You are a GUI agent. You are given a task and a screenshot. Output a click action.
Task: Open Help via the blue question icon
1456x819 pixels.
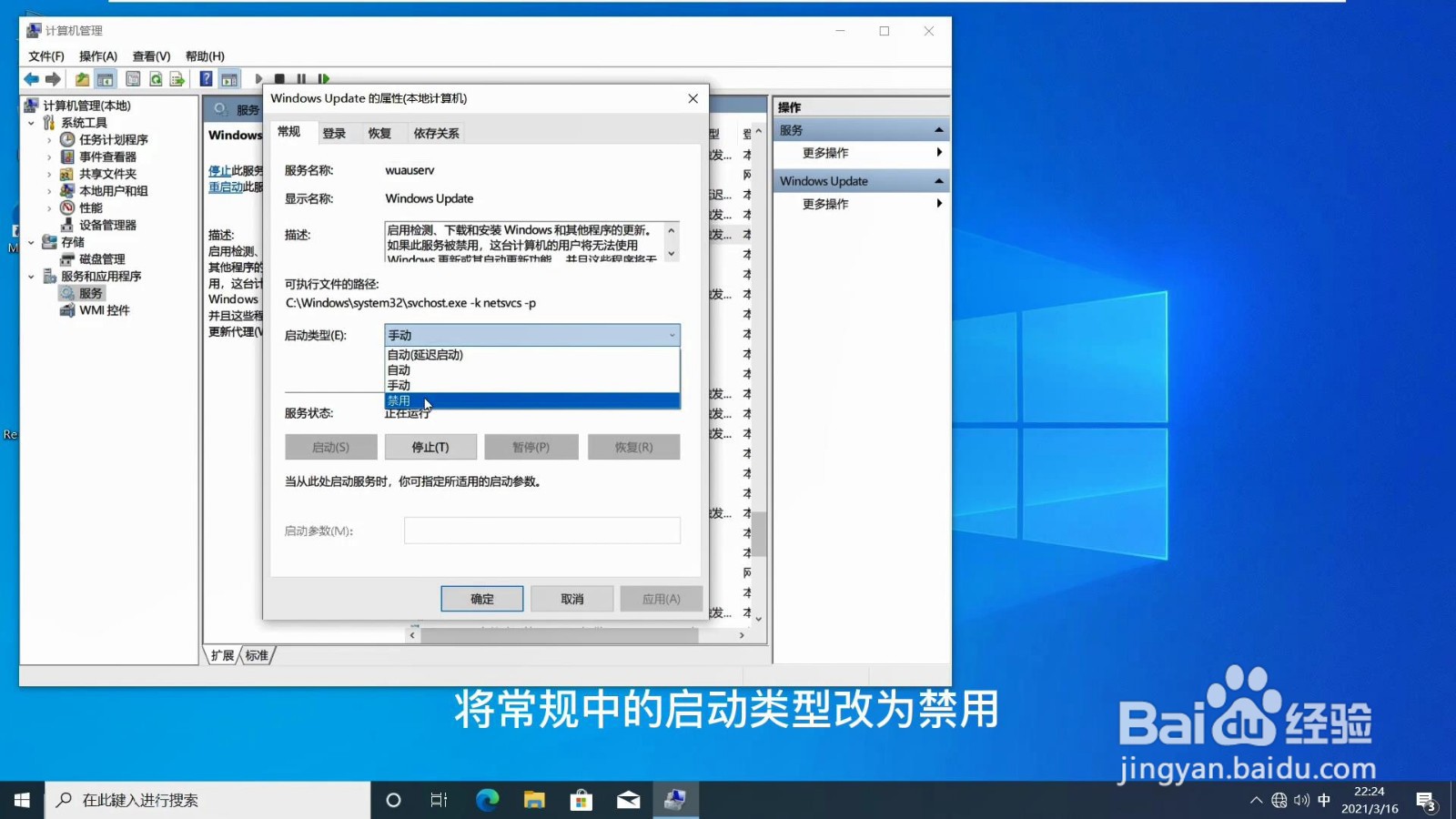point(207,79)
